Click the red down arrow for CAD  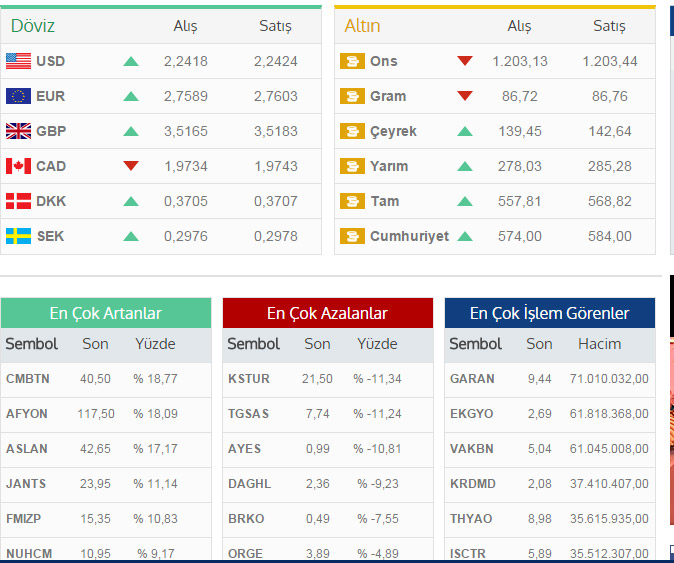coord(131,166)
